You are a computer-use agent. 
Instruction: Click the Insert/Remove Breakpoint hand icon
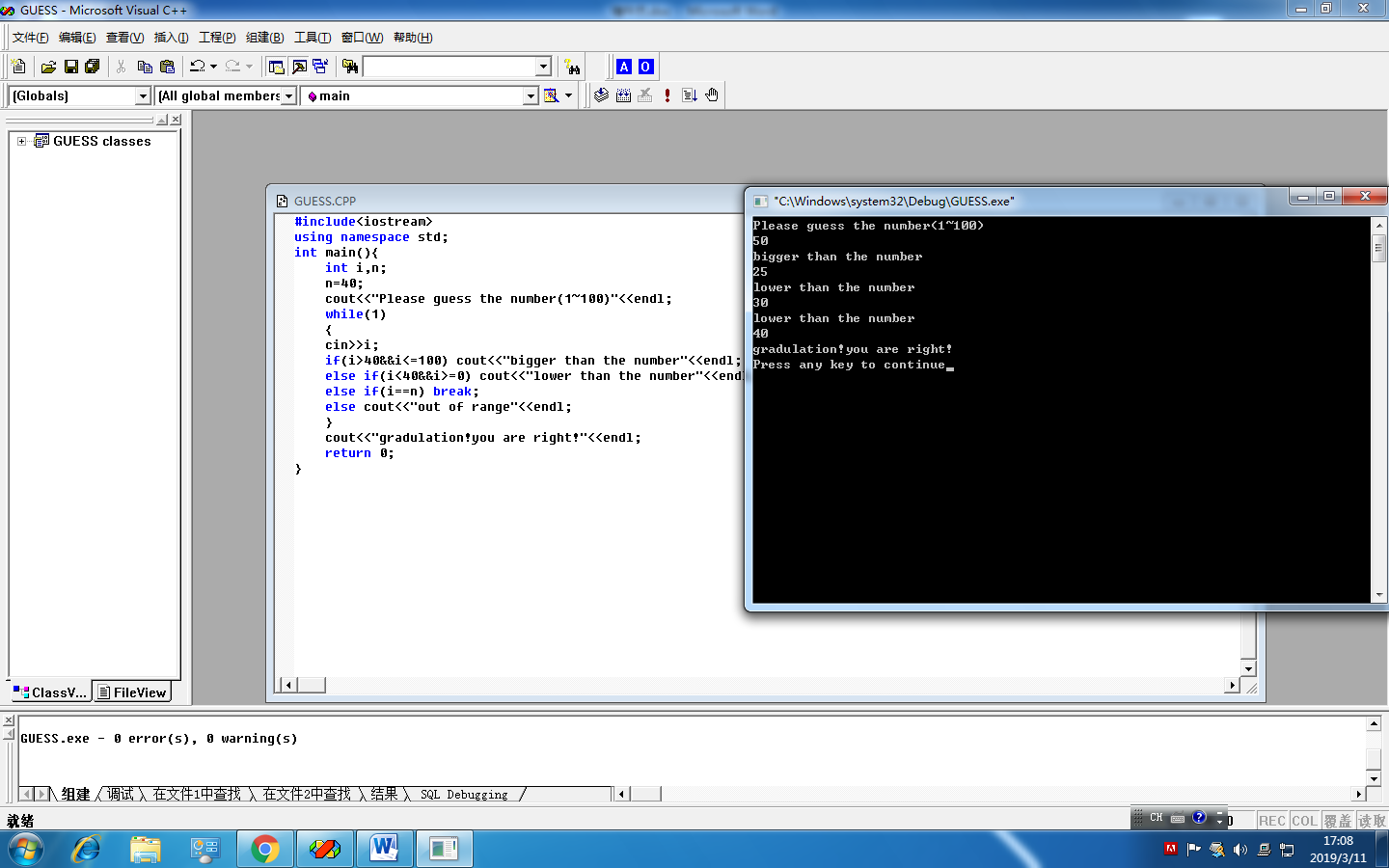coord(712,95)
